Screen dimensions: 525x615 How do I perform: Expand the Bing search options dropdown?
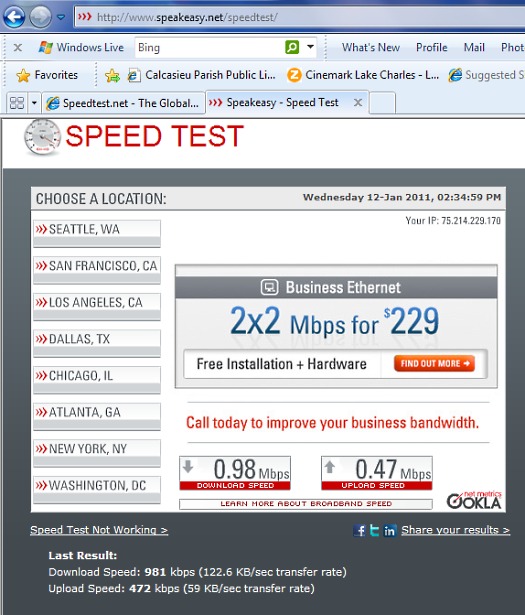pos(311,47)
